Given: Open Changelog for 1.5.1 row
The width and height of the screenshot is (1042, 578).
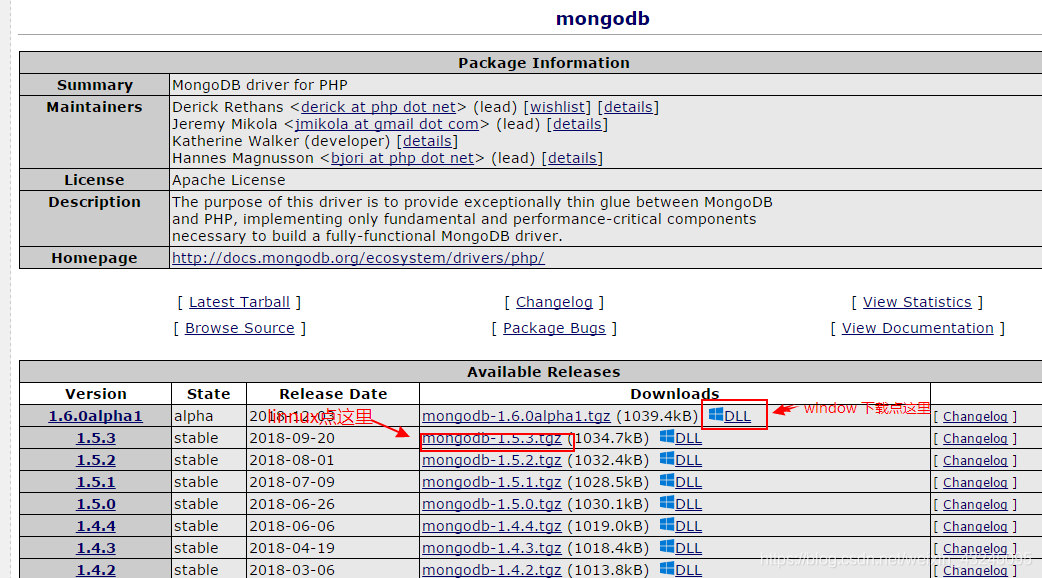Looking at the screenshot, I should pos(975,482).
